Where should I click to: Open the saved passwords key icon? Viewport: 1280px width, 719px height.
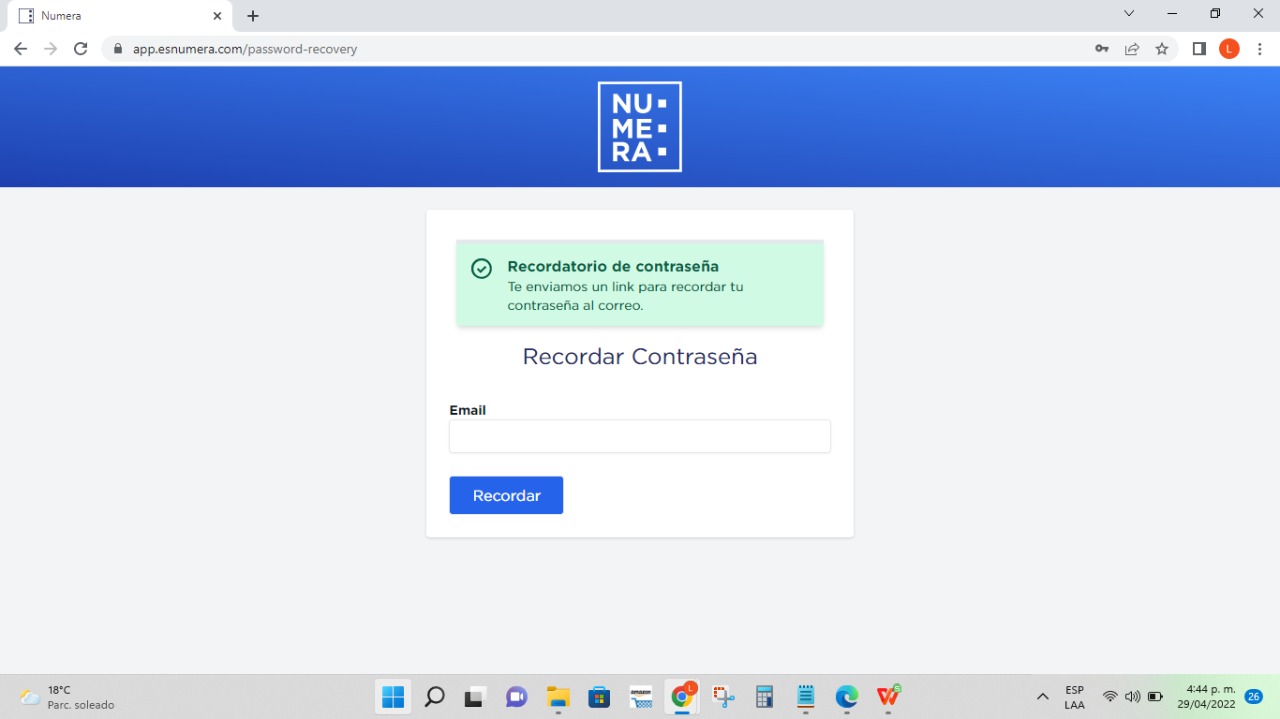click(x=1102, y=49)
